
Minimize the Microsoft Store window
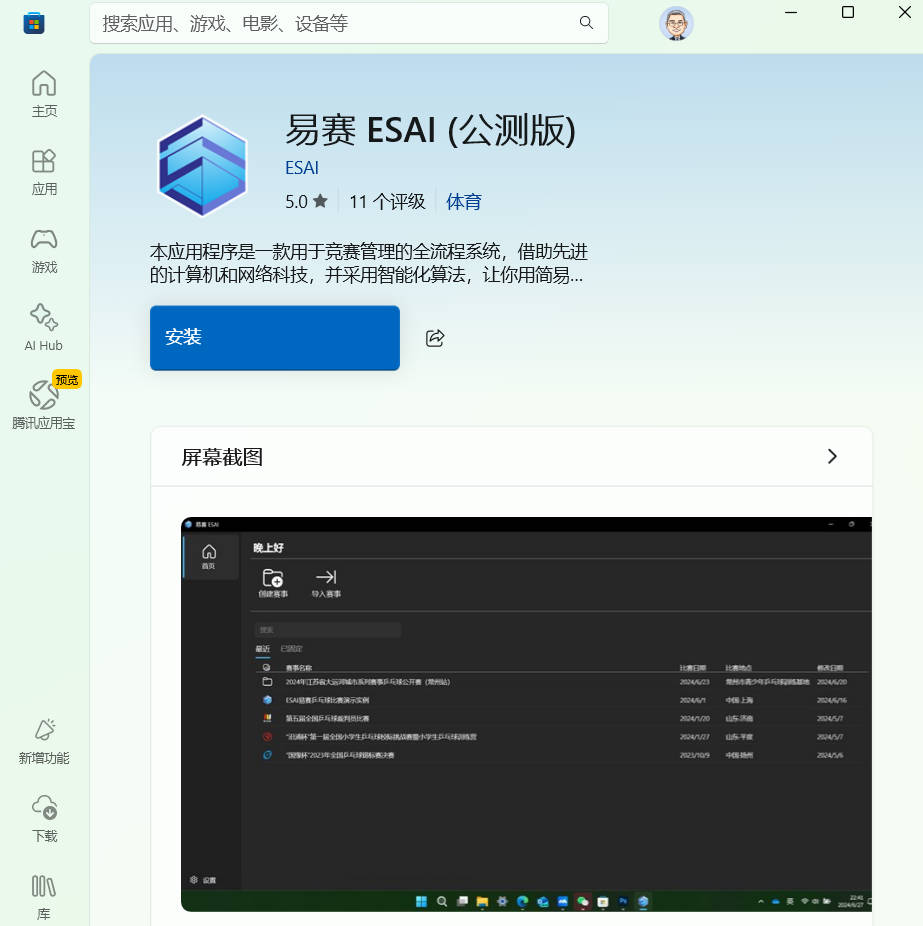(x=791, y=12)
